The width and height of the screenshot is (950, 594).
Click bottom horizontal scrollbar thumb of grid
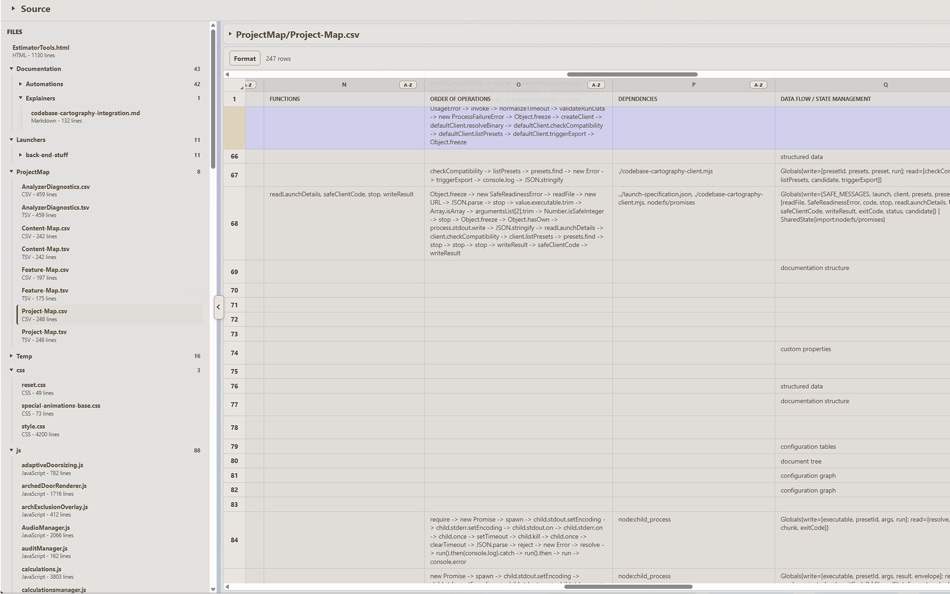(x=628, y=586)
